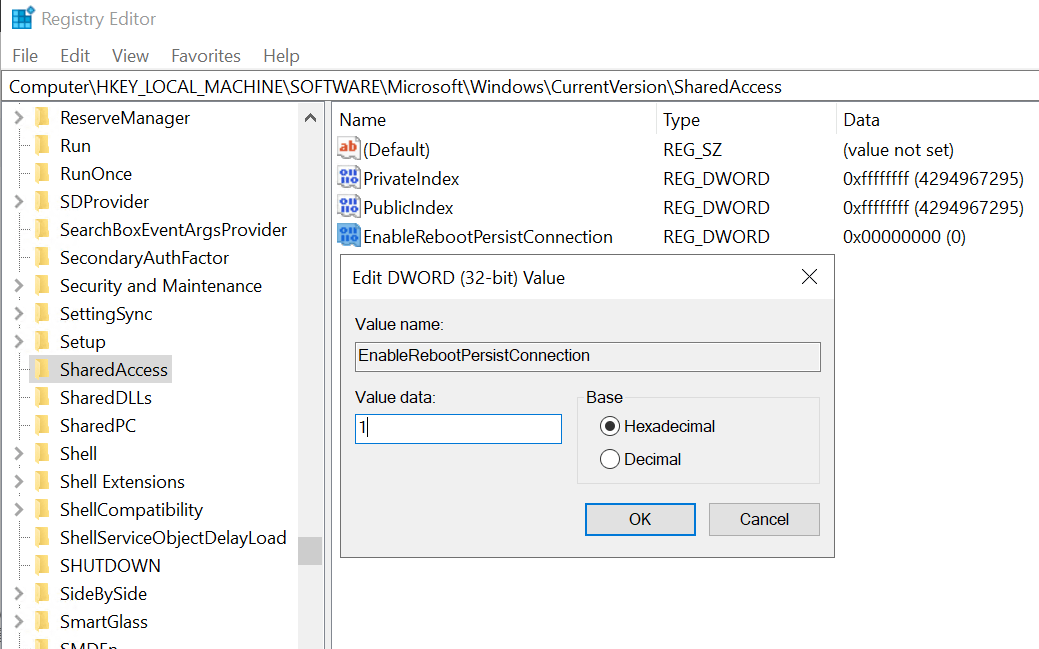Click the Data column header
The width and height of the screenshot is (1039, 649).
coord(938,119)
